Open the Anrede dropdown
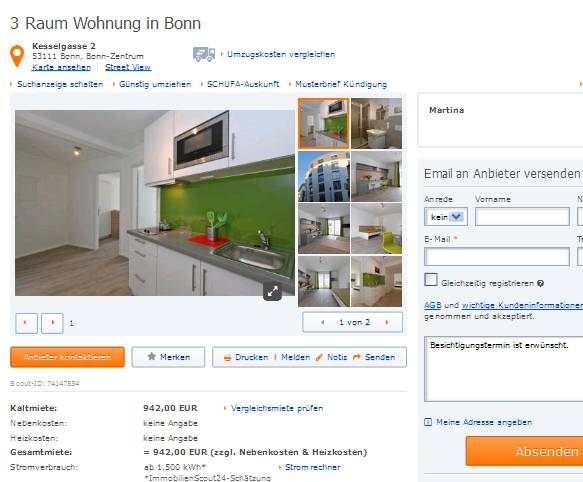583x482 pixels. point(445,217)
